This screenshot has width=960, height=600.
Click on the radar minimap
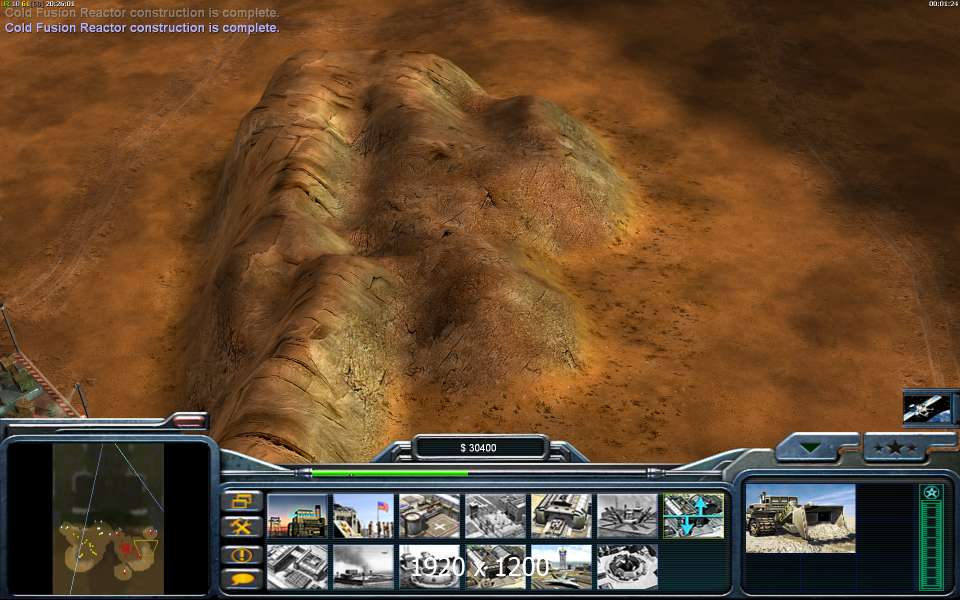[x=108, y=518]
